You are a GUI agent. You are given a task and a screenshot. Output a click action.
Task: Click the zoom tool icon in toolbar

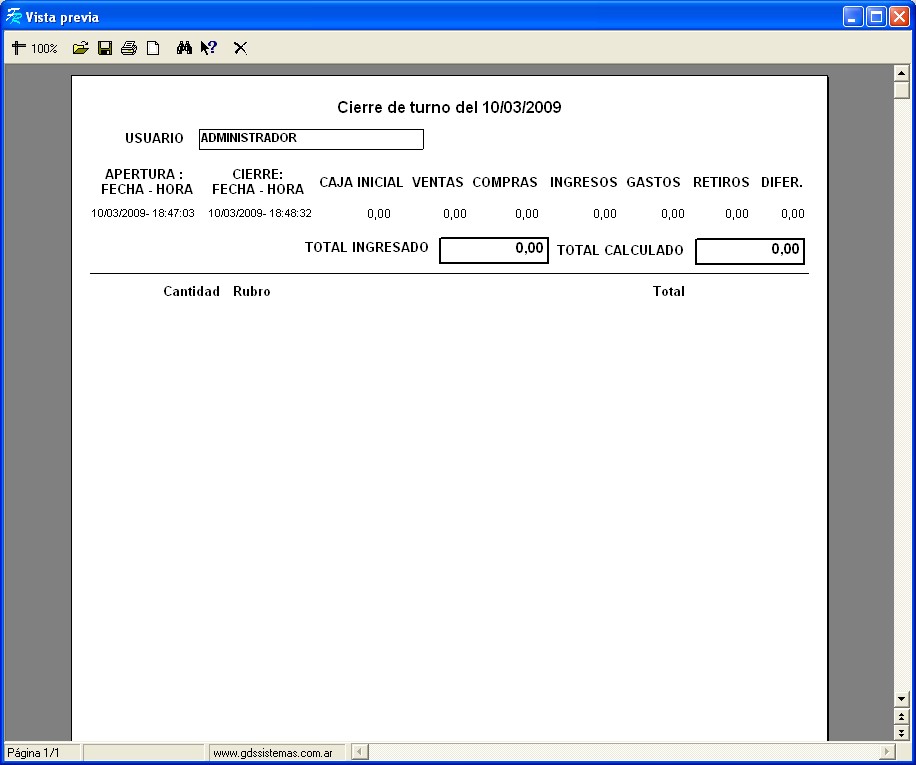(x=19, y=48)
